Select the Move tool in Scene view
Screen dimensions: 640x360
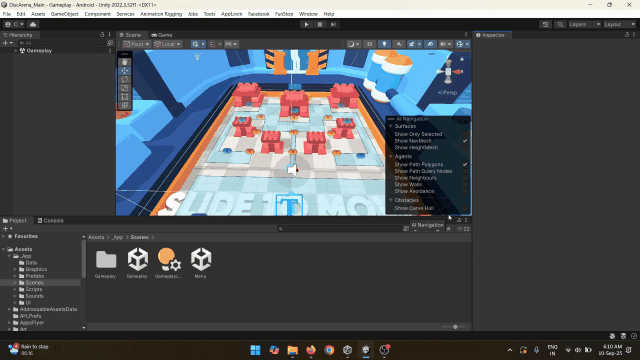125,71
